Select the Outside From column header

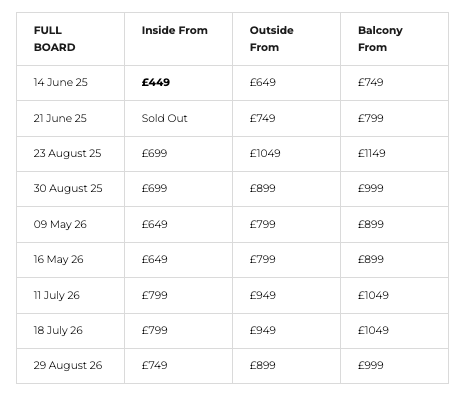[286, 39]
